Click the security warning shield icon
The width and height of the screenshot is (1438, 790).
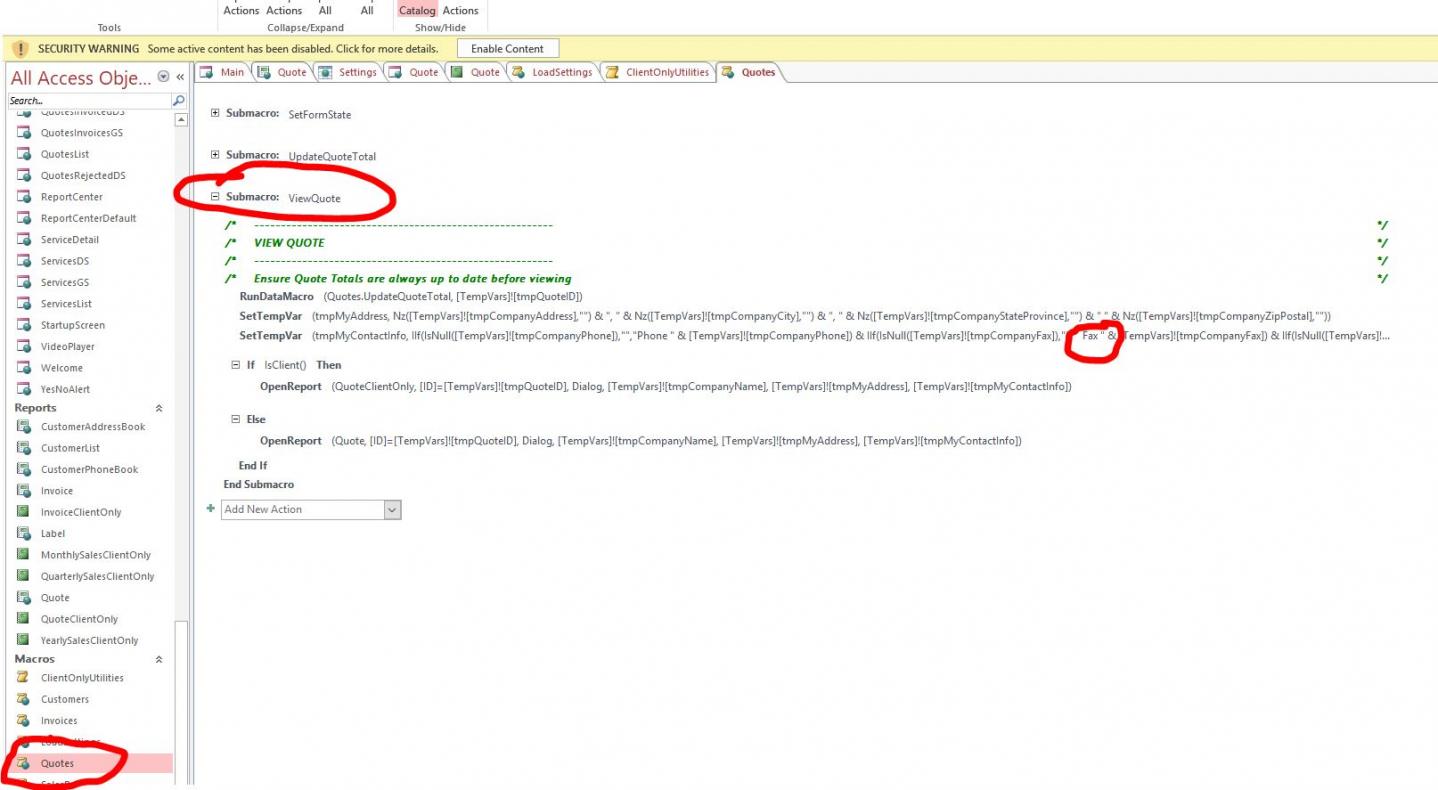(x=20, y=49)
